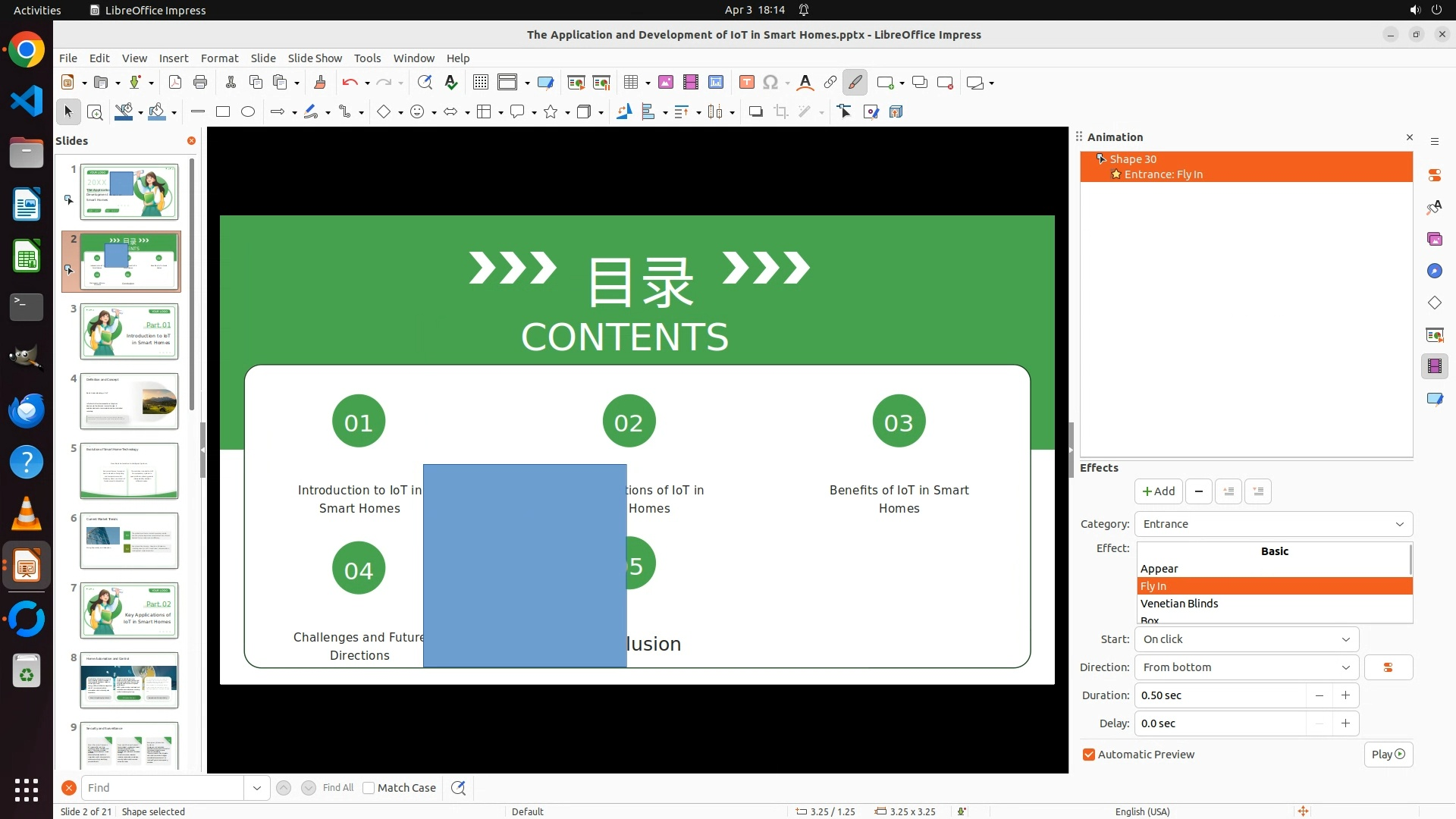Open the Slide Show menu
The image size is (1456, 819).
coord(315,58)
